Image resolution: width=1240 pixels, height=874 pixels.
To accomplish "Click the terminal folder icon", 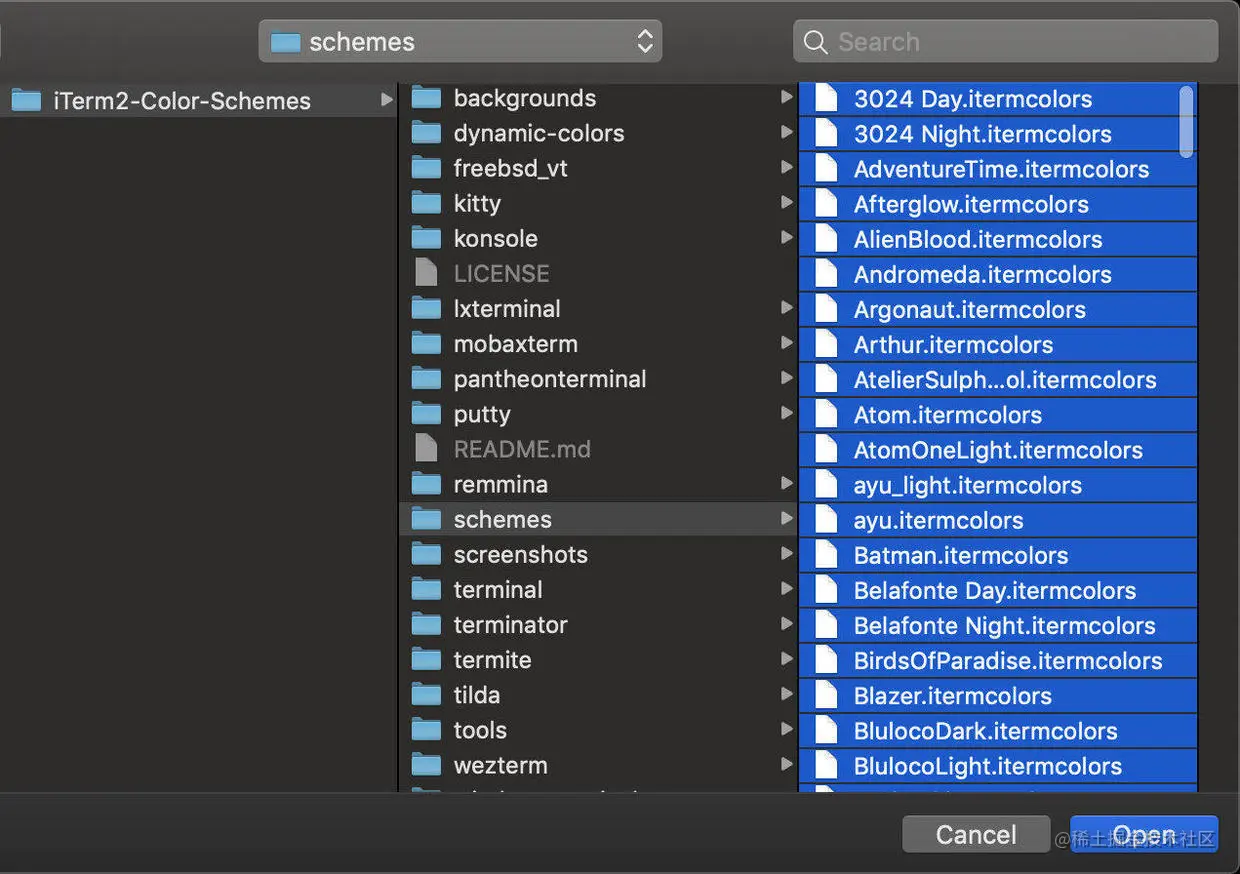I will click(x=427, y=590).
